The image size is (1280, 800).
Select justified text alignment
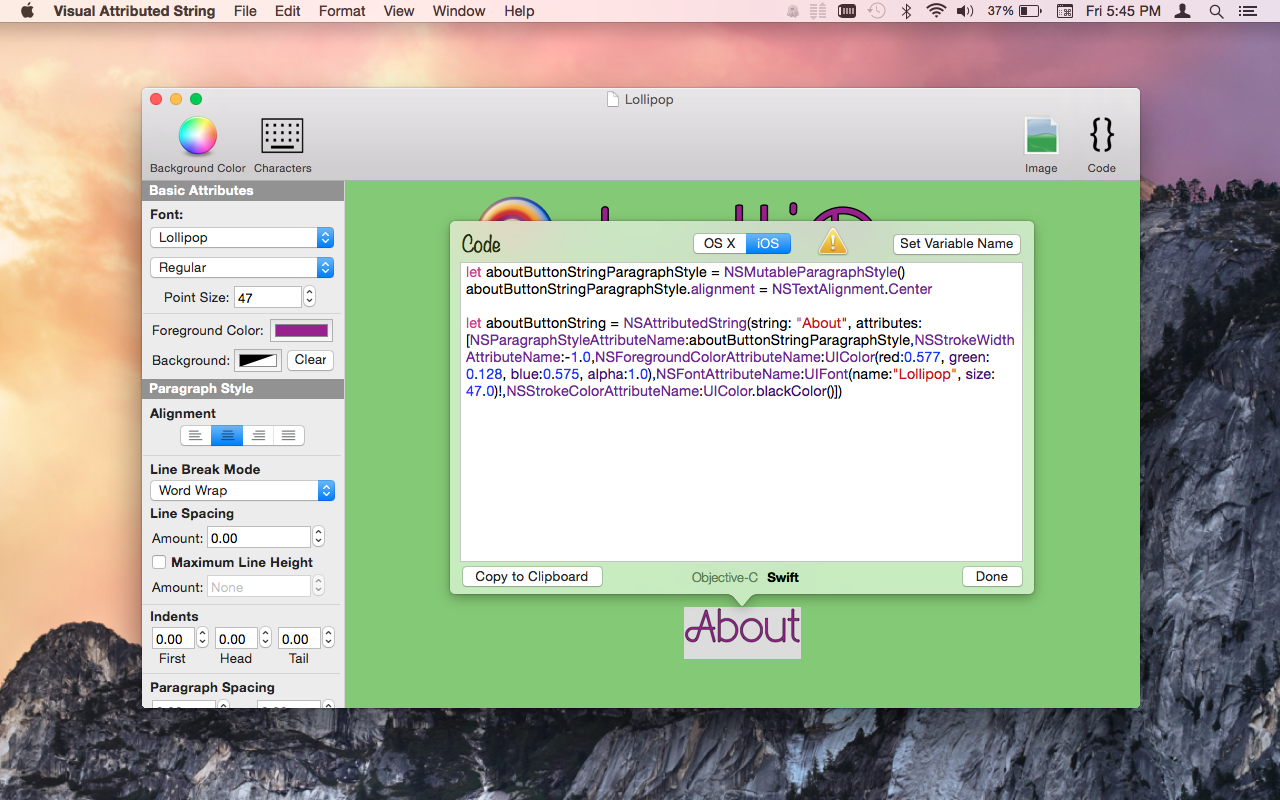point(289,435)
